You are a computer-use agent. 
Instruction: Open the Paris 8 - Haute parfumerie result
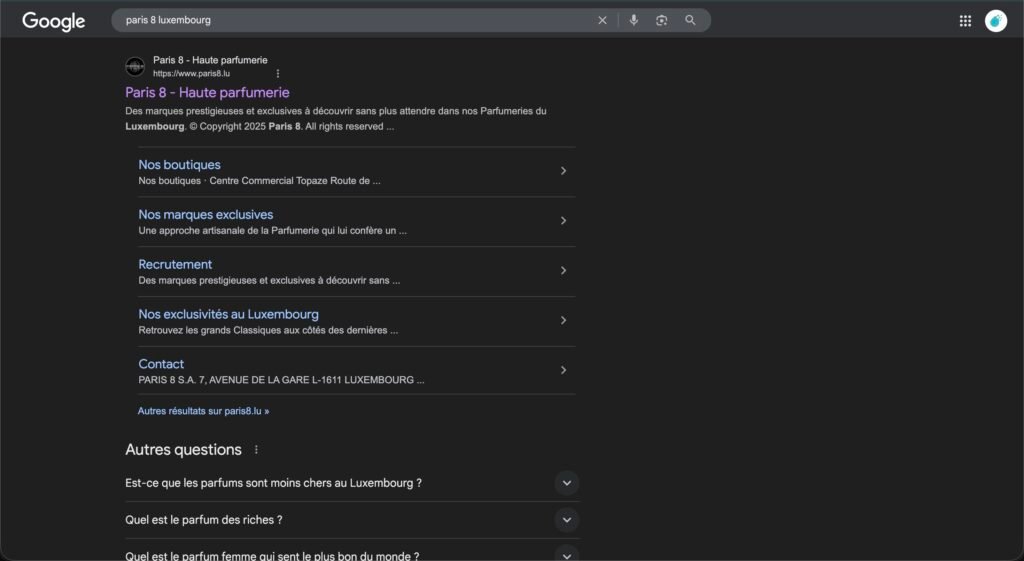click(x=207, y=93)
